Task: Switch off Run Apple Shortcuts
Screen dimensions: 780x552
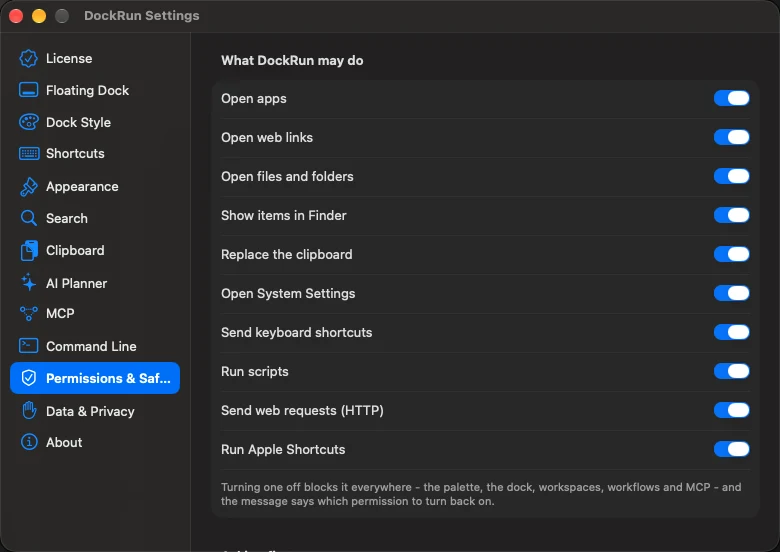Action: point(731,449)
